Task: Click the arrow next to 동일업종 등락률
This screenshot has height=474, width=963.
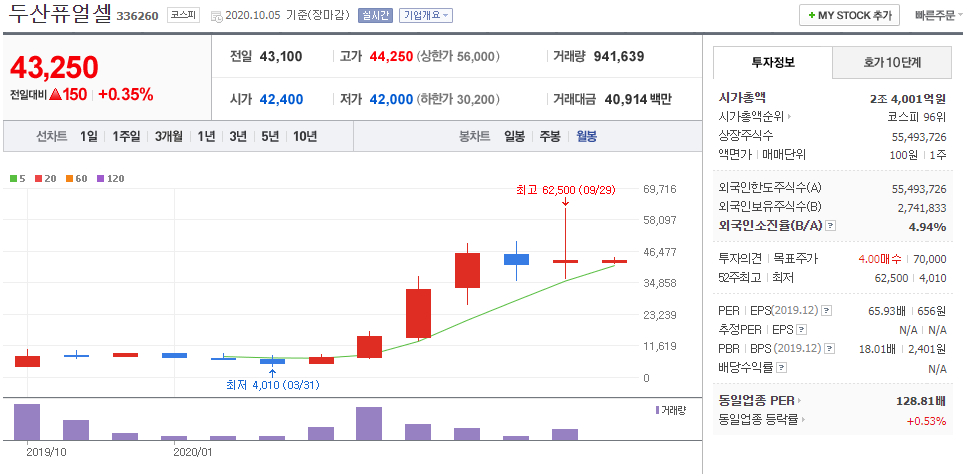Action: pyautogui.click(x=802, y=420)
